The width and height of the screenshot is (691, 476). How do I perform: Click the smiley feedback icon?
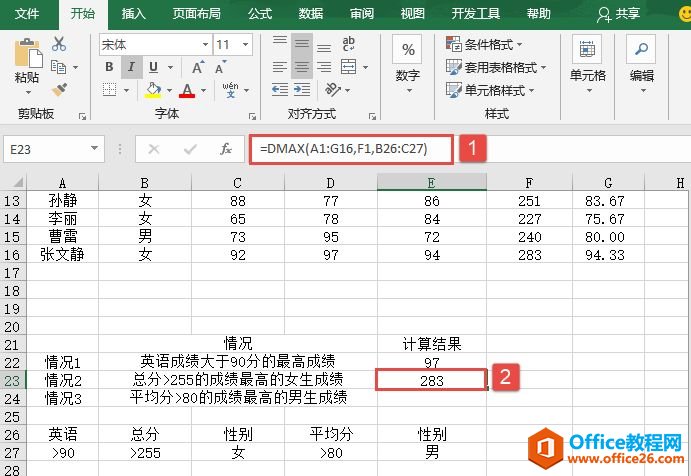[685, 14]
